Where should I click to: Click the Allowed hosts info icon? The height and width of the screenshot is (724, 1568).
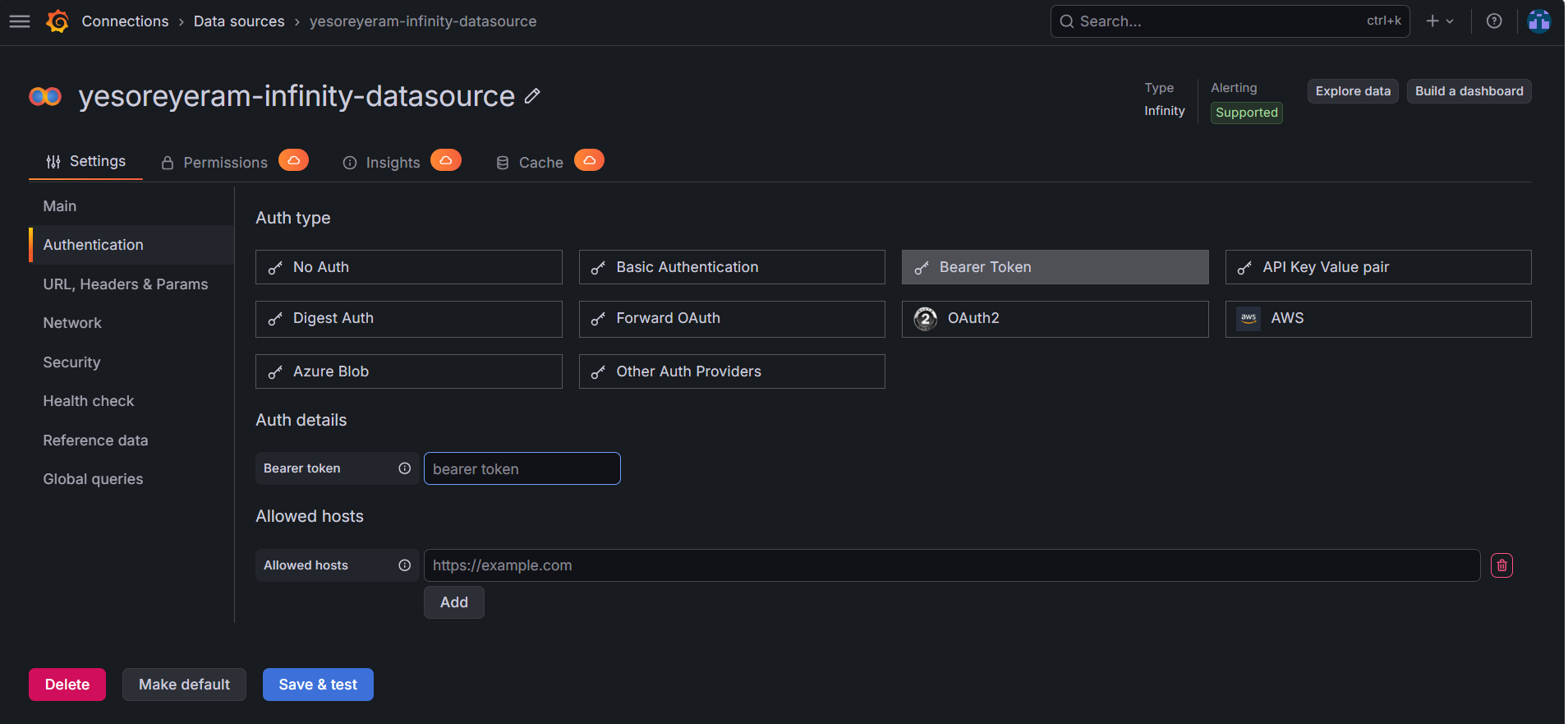pyautogui.click(x=404, y=565)
